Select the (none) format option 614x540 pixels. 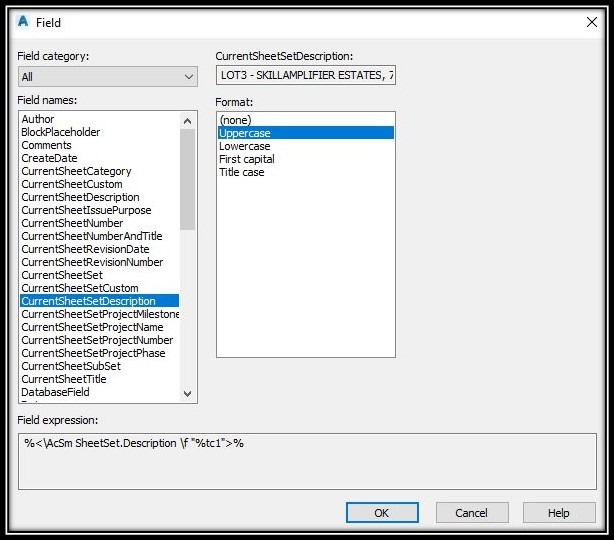(x=306, y=120)
